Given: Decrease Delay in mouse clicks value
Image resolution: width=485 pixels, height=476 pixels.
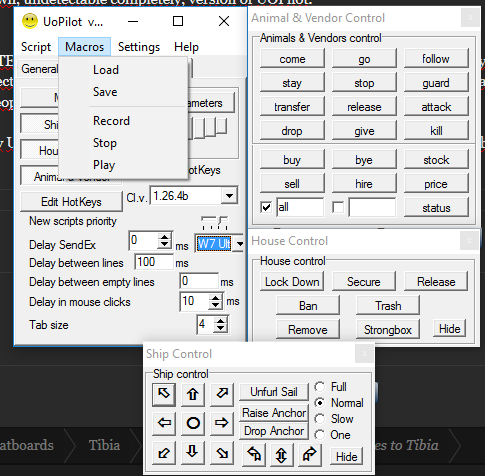Looking at the screenshot, I should [216, 305].
